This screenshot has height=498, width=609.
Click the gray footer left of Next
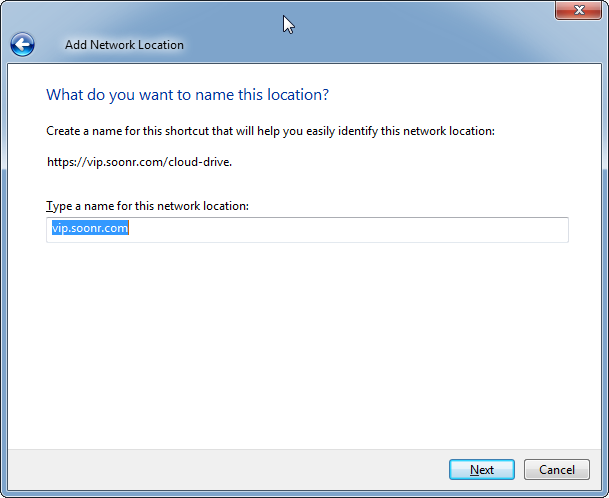coord(220,469)
